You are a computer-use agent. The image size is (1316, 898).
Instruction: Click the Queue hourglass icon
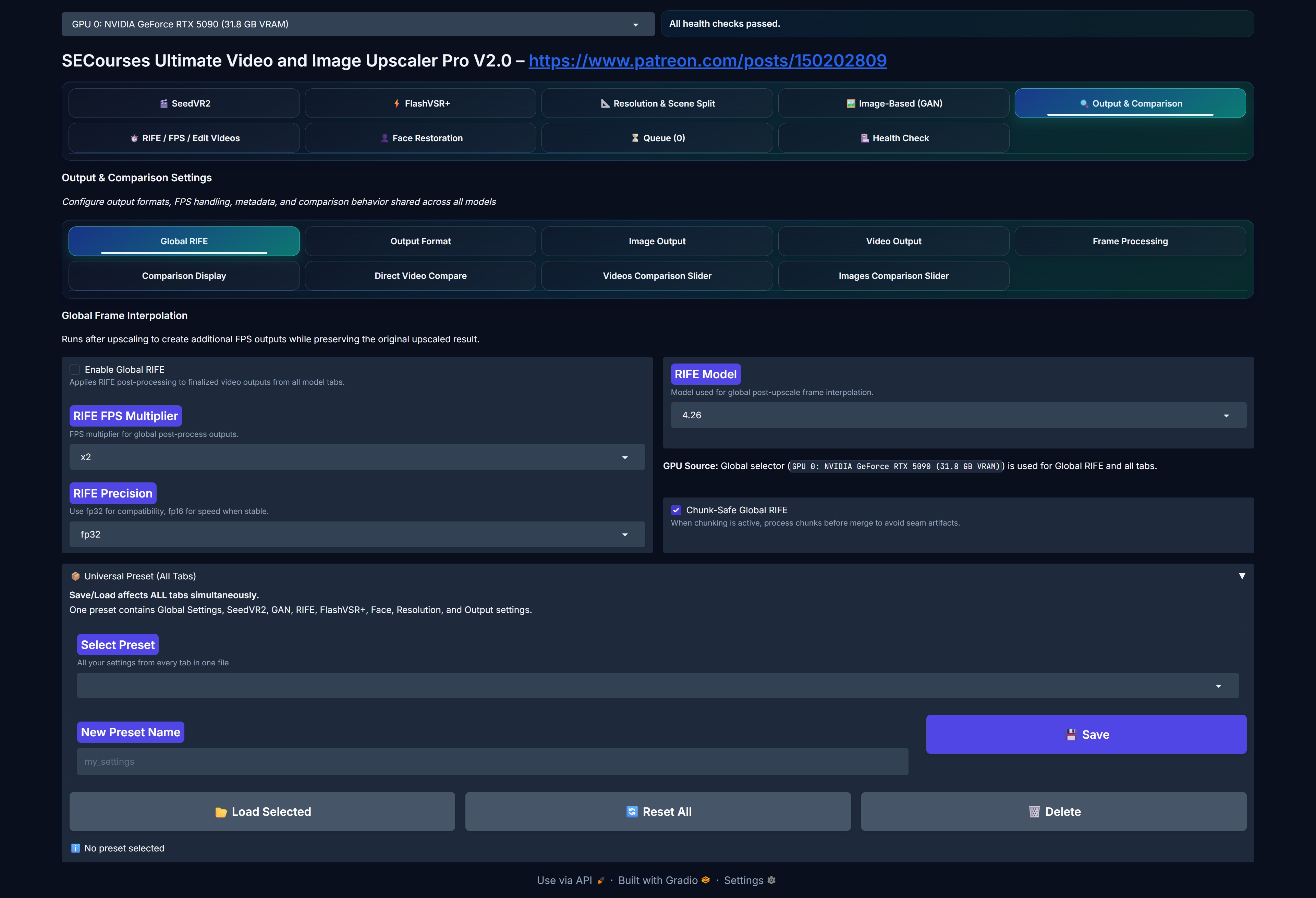point(635,138)
